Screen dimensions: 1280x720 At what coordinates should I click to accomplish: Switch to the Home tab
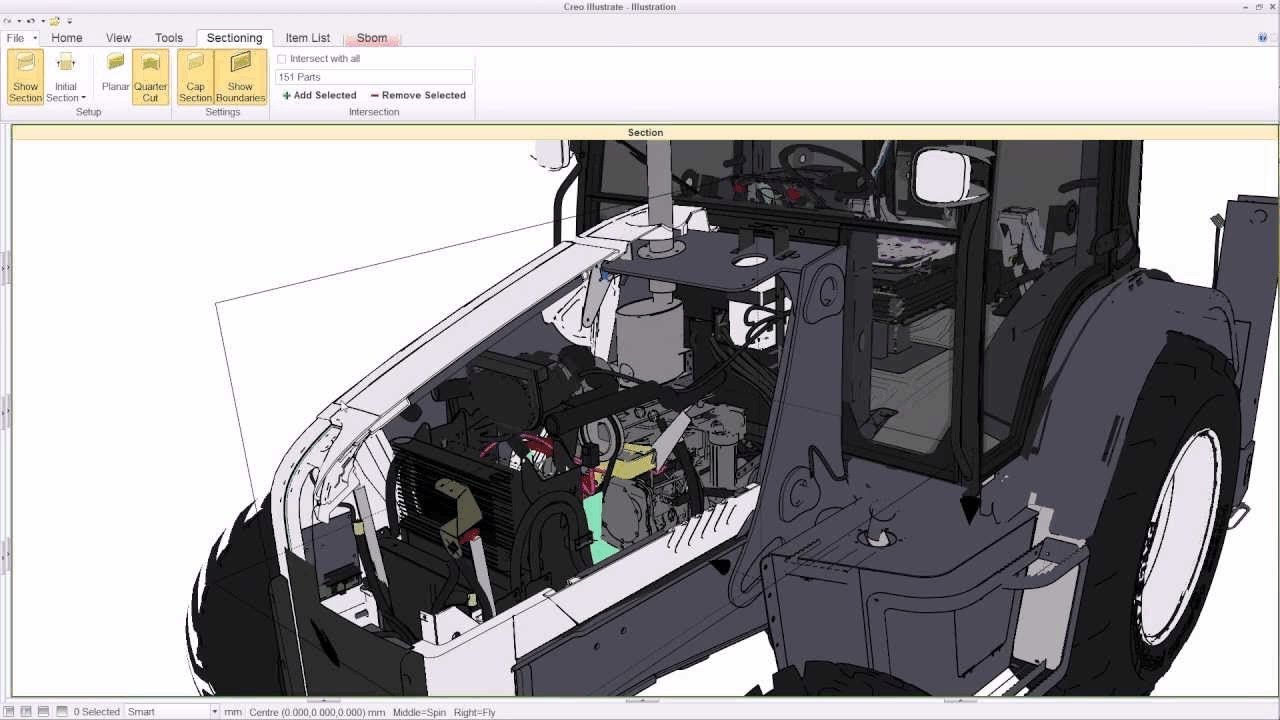(x=67, y=38)
